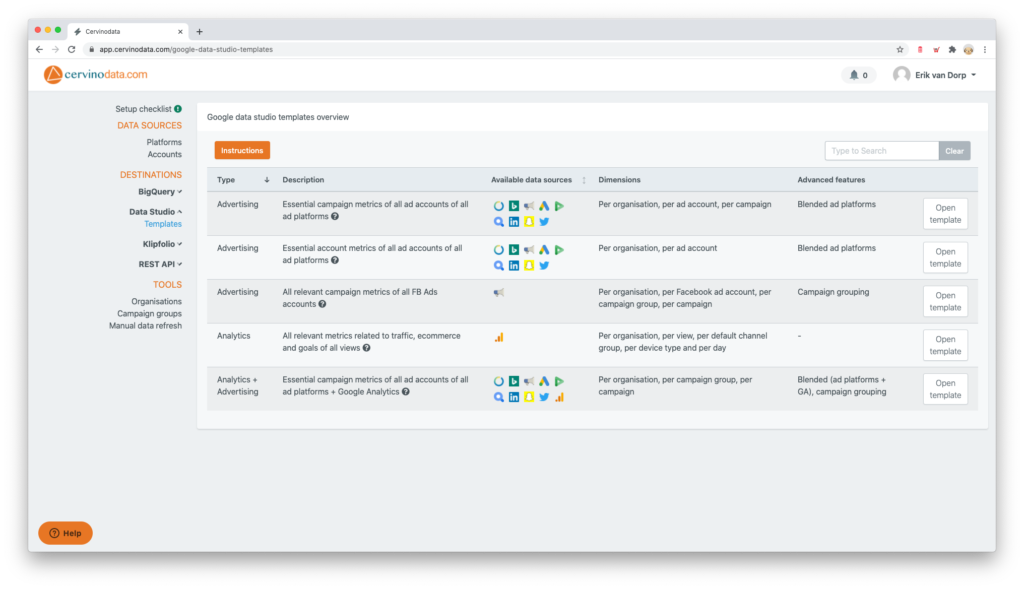
Task: Open the browser extensions puzzle icon
Action: tap(952, 50)
